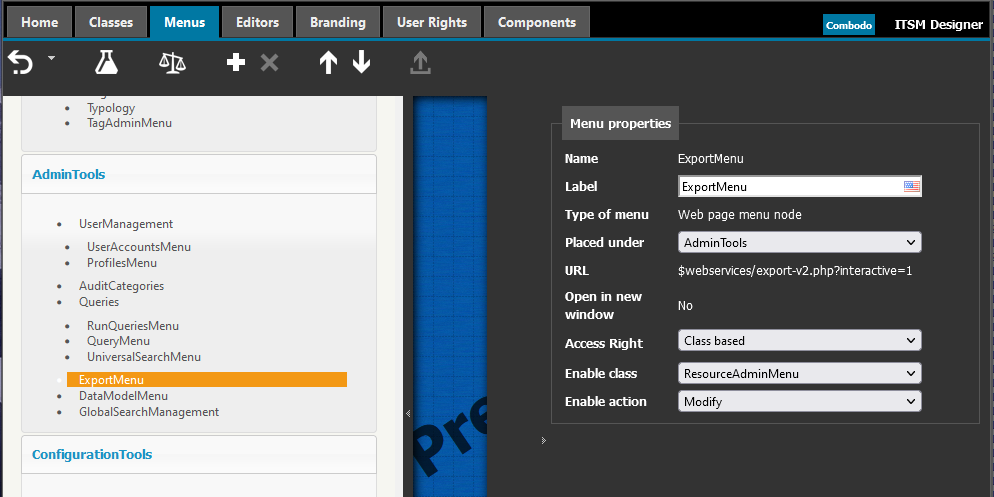Click the ConfigurationTools section header

click(92, 454)
